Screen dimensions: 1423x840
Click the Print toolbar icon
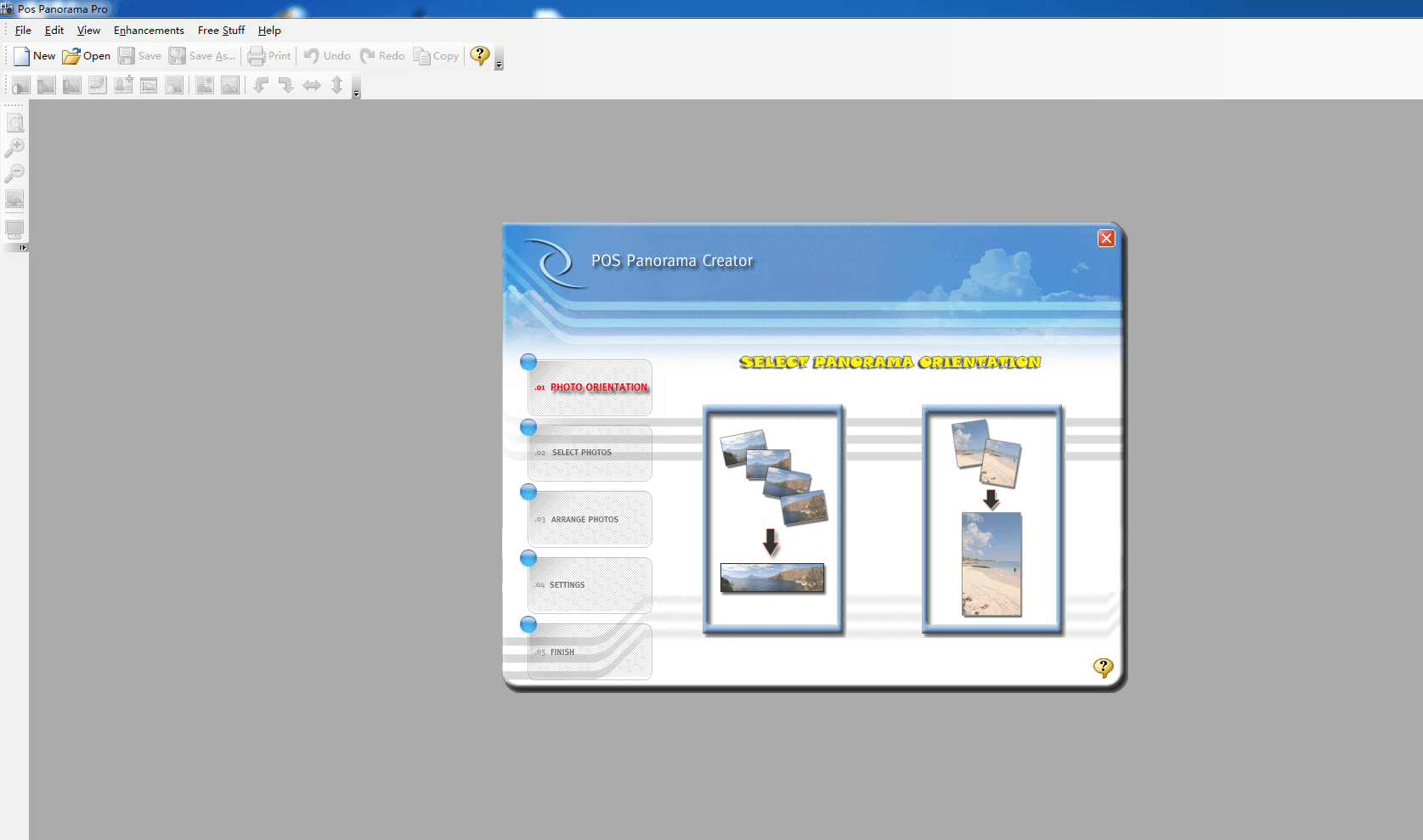point(256,56)
